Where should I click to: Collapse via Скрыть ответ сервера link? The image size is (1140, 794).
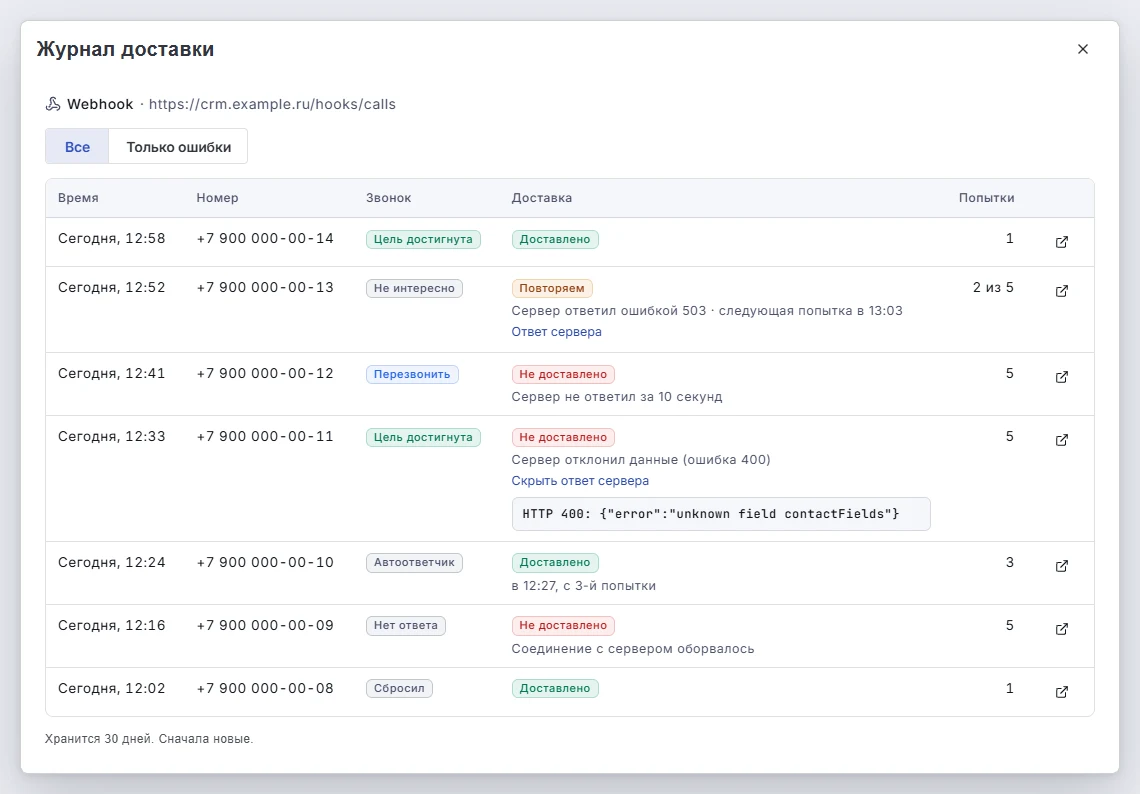click(x=580, y=481)
